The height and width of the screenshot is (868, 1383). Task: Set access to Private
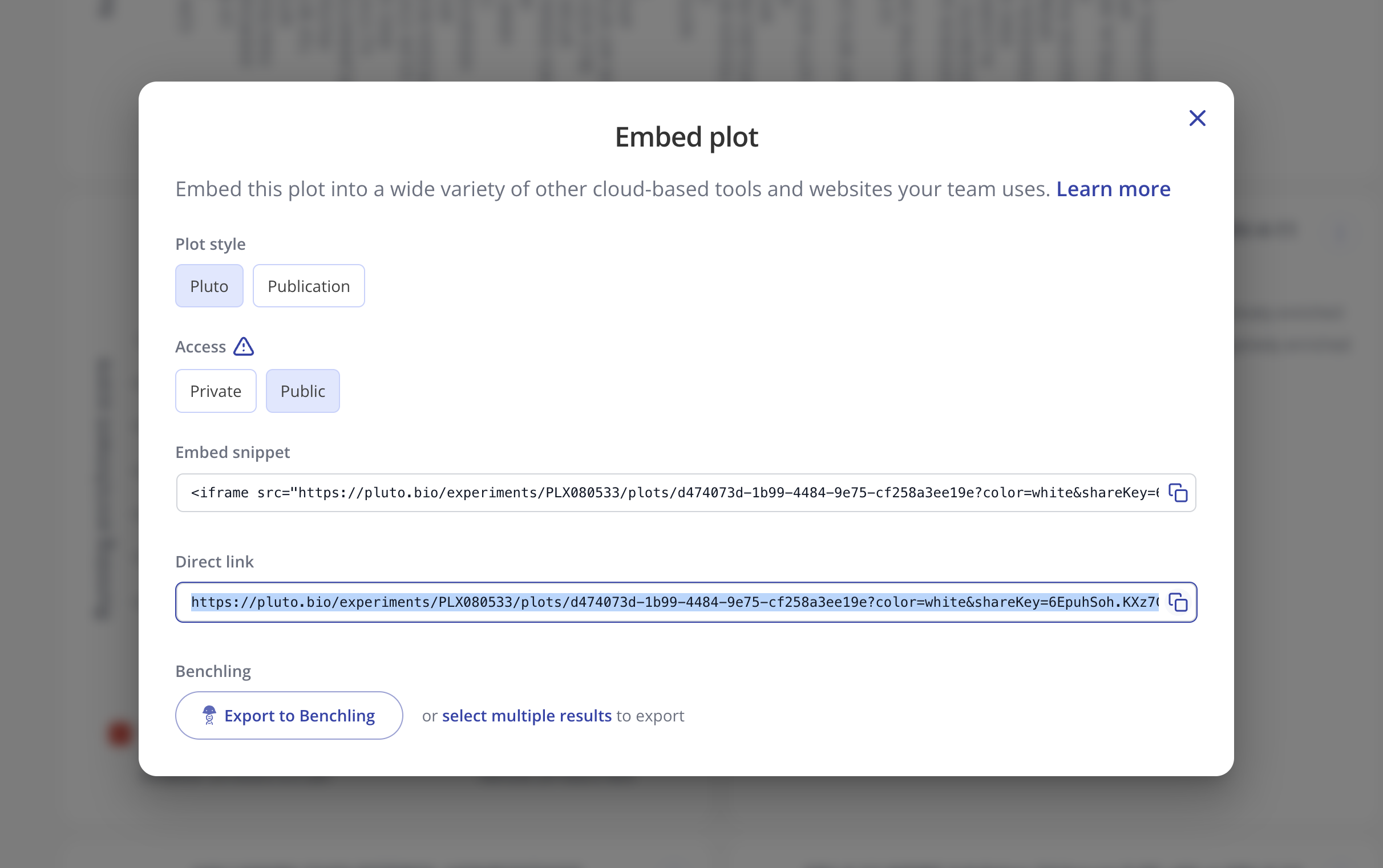pos(215,391)
